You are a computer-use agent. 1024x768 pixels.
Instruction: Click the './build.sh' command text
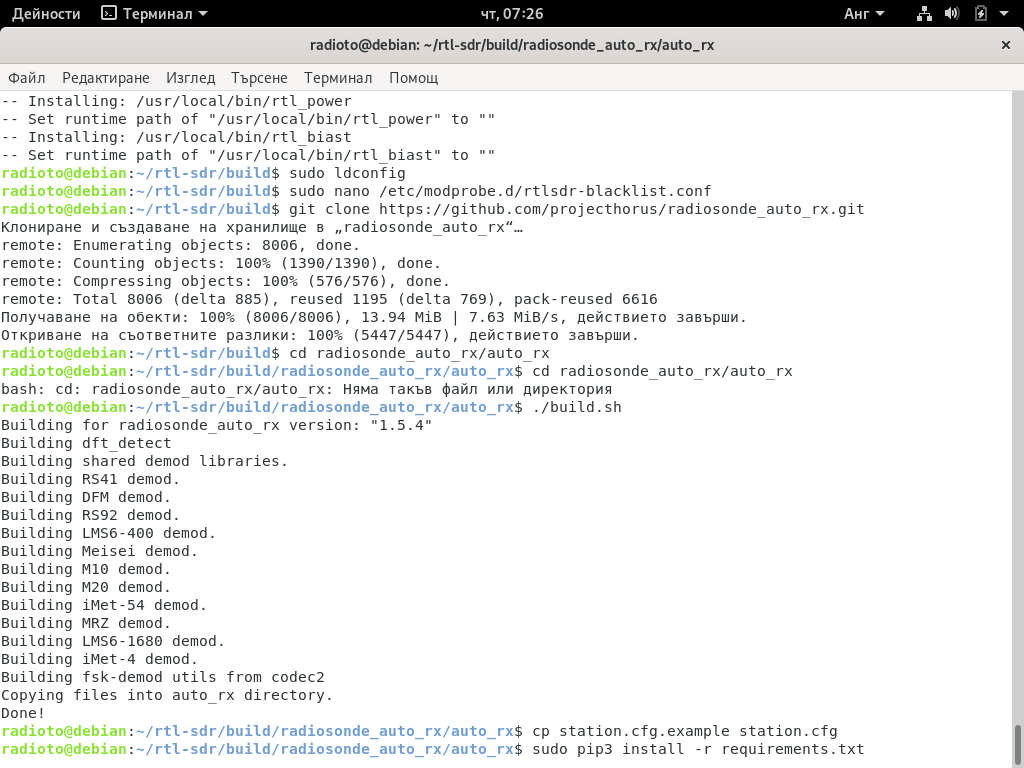point(577,407)
